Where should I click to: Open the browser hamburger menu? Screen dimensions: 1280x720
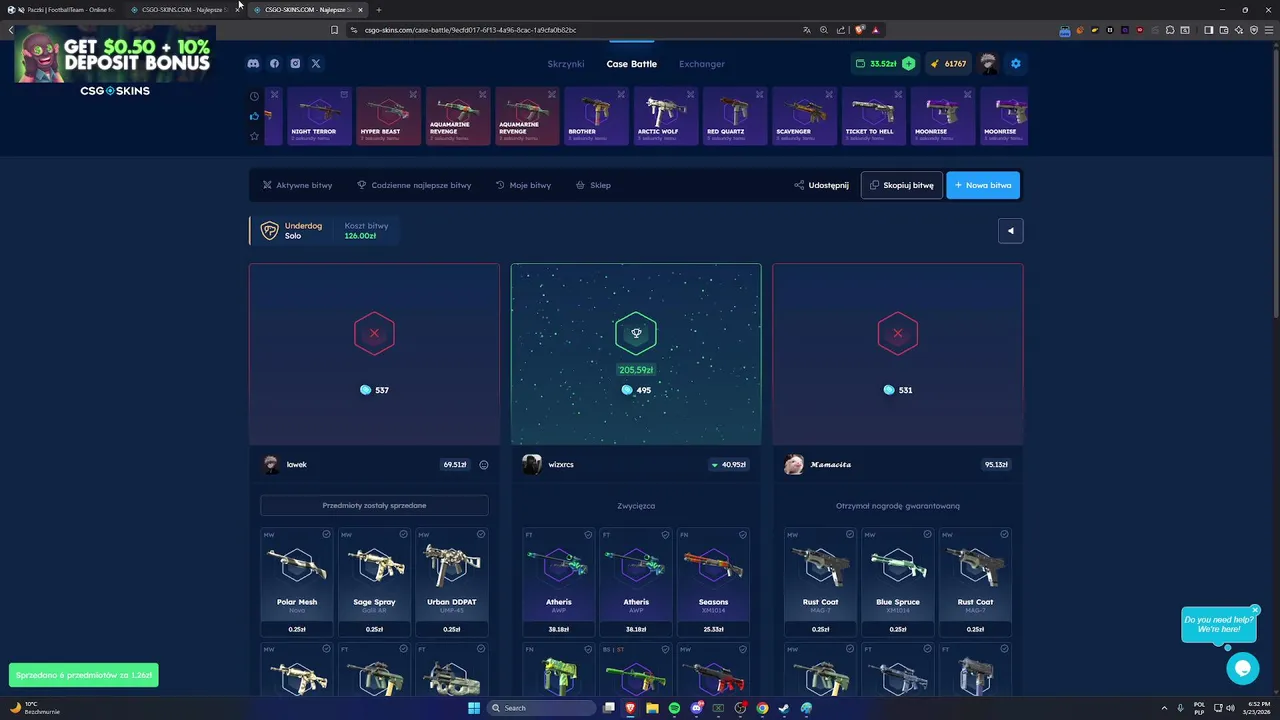tap(1267, 30)
